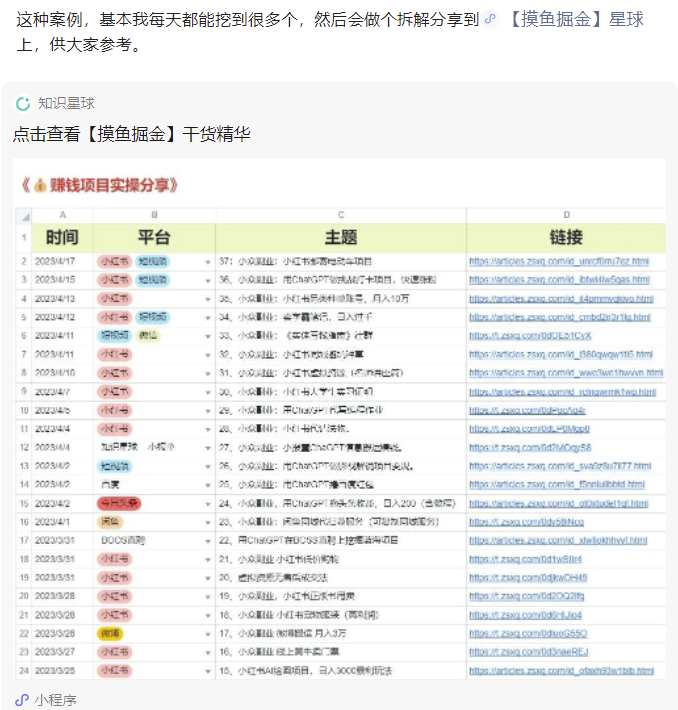The height and width of the screenshot is (710, 678).
Task: Click the yellow 微博 tag in row 22
Action: pos(110,633)
